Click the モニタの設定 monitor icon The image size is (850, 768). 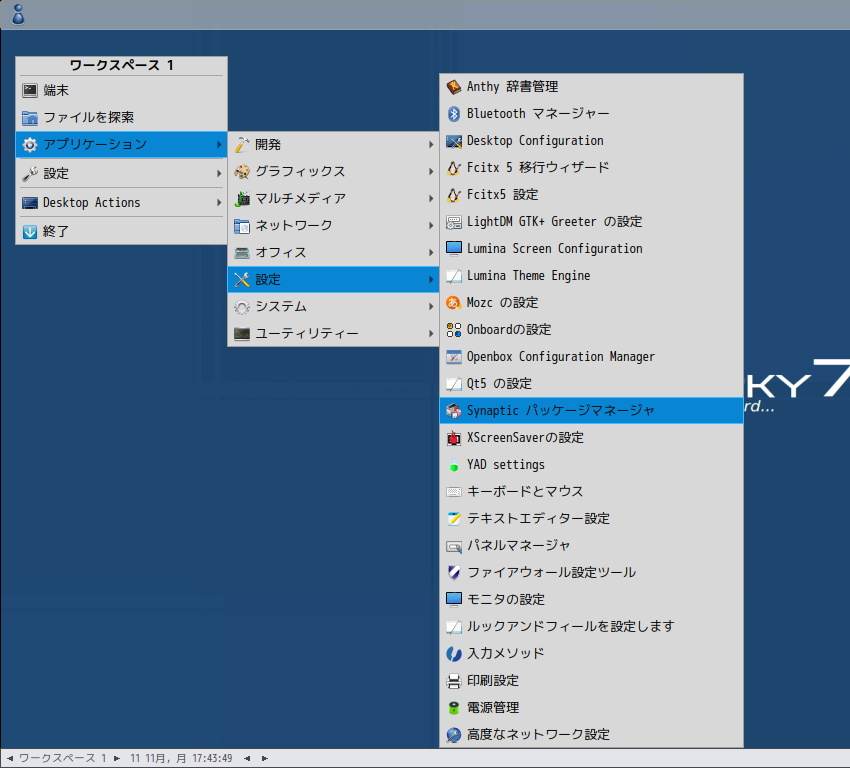click(454, 599)
